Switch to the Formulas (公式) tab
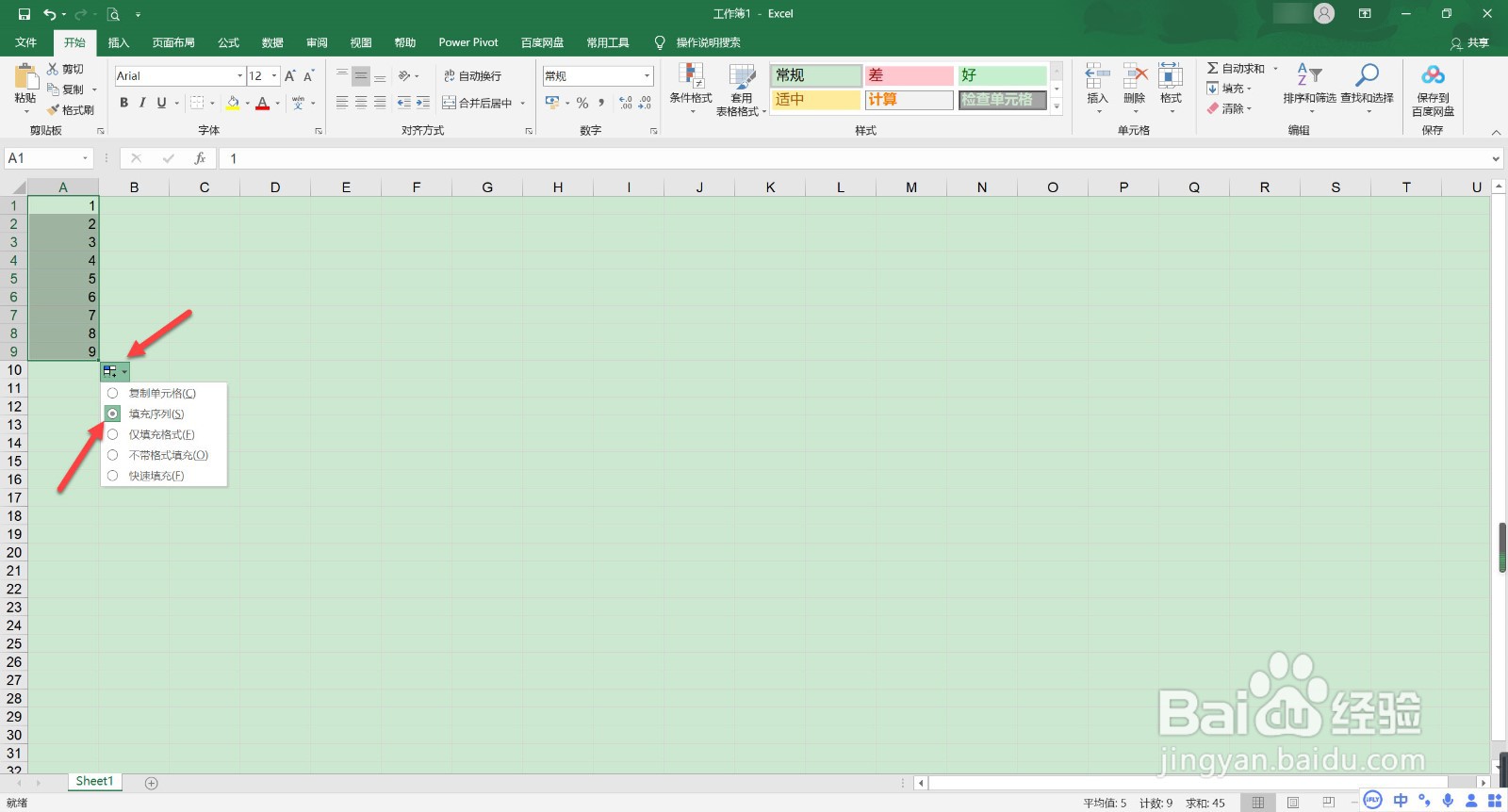Viewport: 1508px width, 812px height. coord(228,42)
